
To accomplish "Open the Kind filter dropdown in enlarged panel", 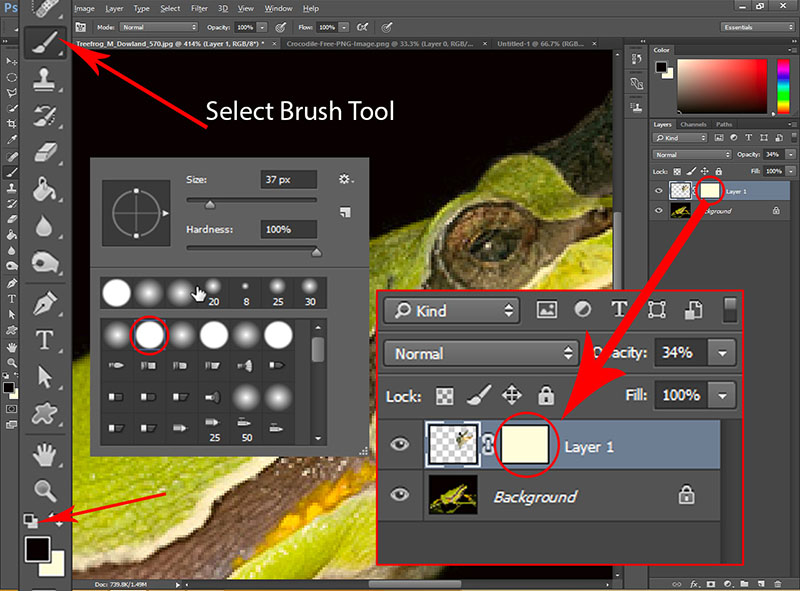I will tap(452, 311).
